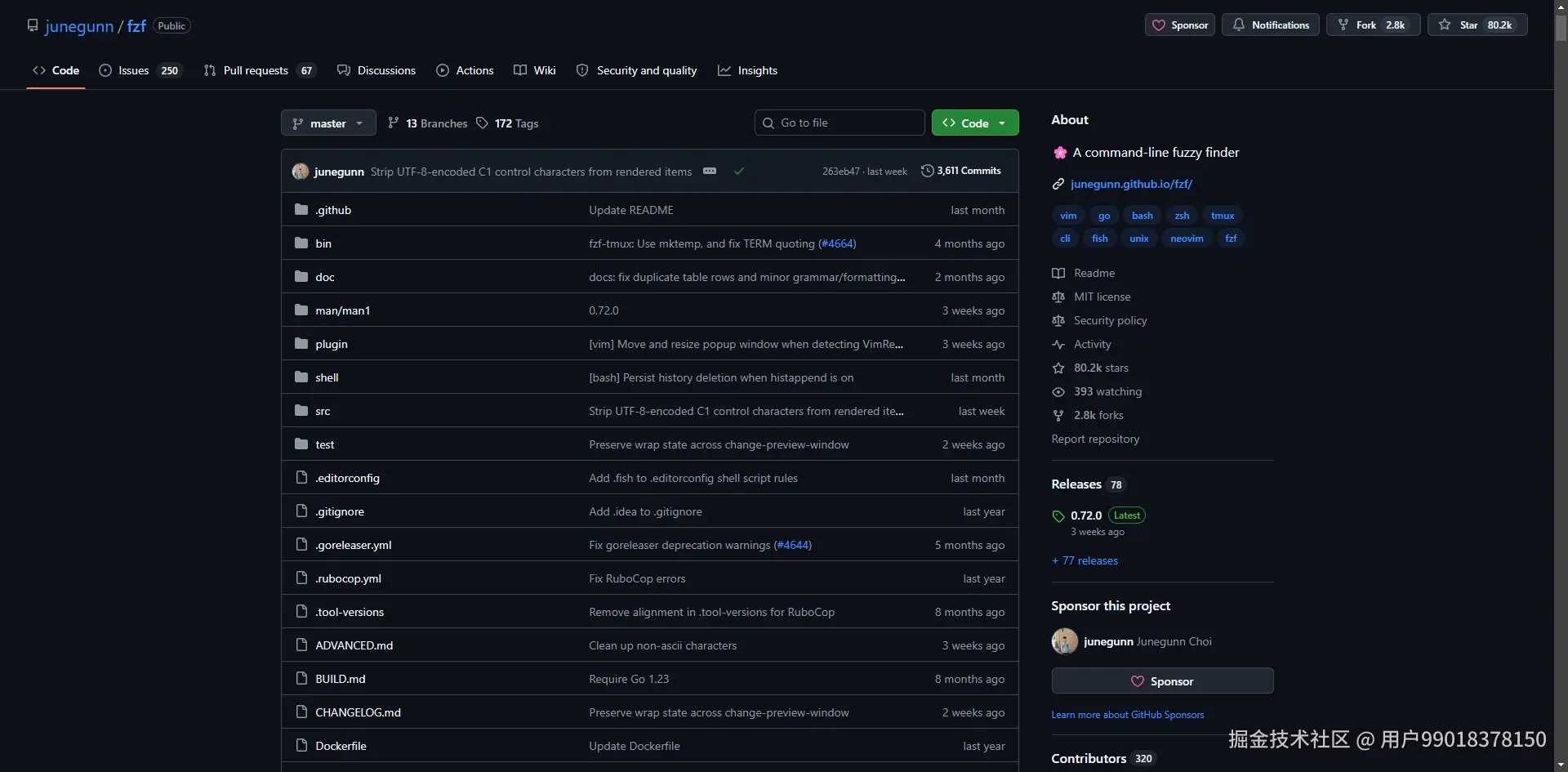The image size is (1568, 772).
Task: Click junegunn sponsor avatar thumbnail
Action: point(1064,641)
